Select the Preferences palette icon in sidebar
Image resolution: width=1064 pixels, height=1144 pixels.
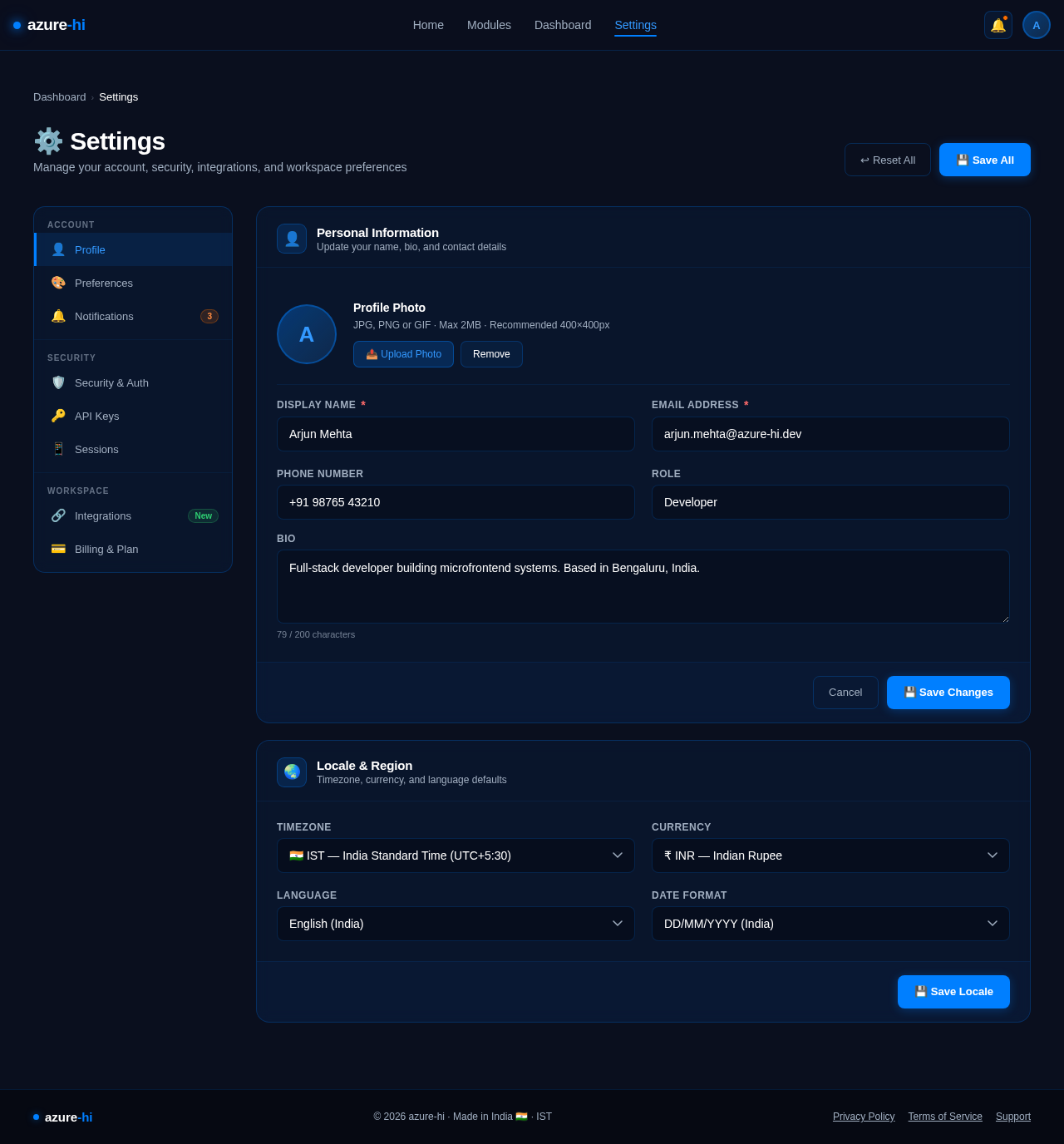coord(58,283)
